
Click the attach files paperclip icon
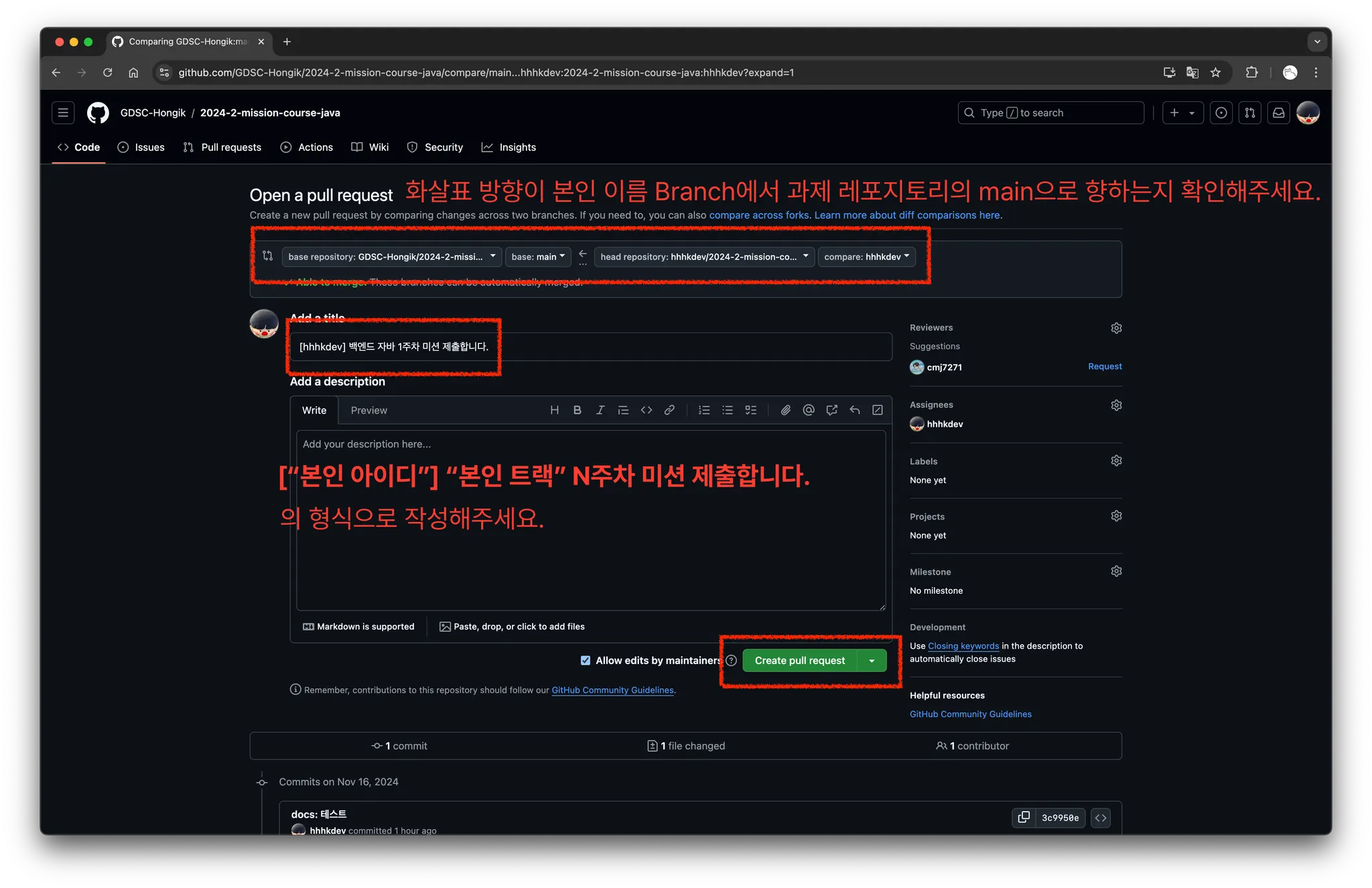[x=785, y=410]
